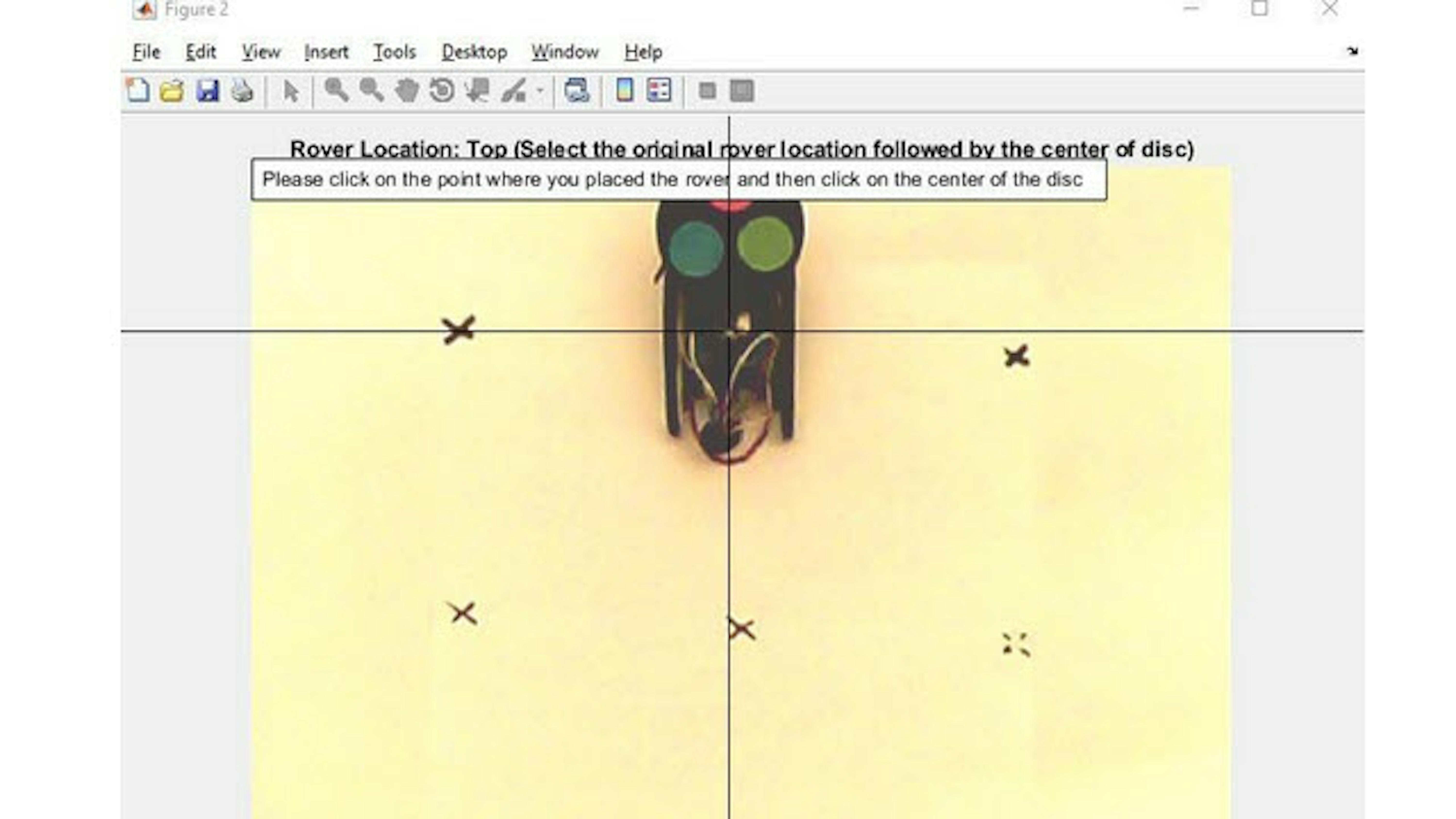Close the Figure 2 window
1456x819 pixels.
pyautogui.click(x=1330, y=8)
